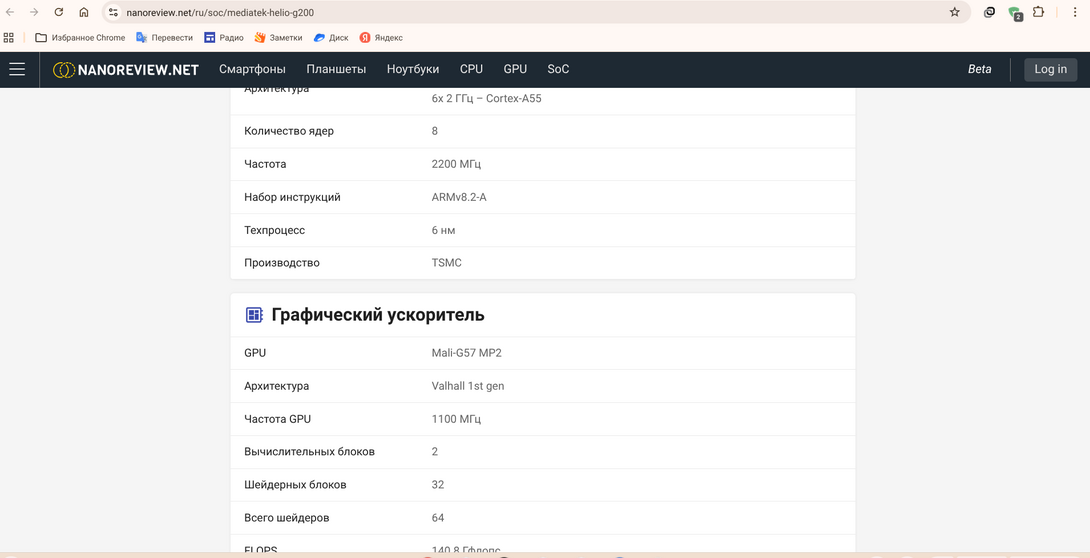Click the value 32 for shader blocks
This screenshot has width=1090, height=558.
point(438,484)
